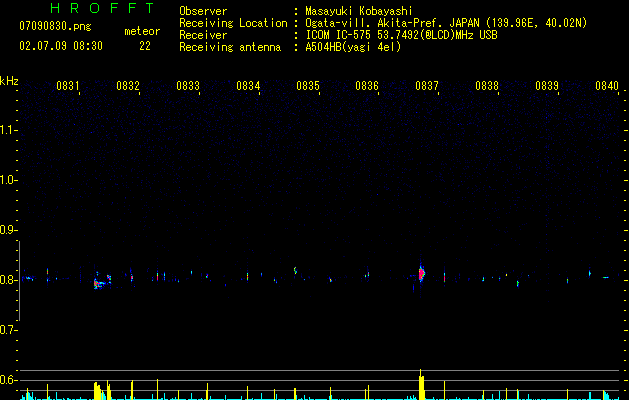The image size is (629, 400).
Task: Click the meteor label
Action: click(x=142, y=31)
